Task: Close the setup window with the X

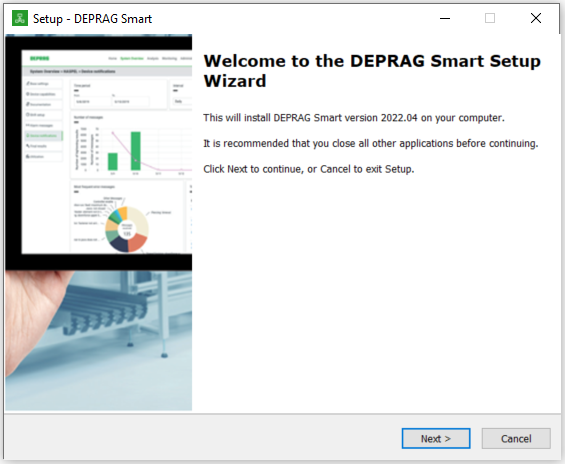Action: [x=536, y=18]
